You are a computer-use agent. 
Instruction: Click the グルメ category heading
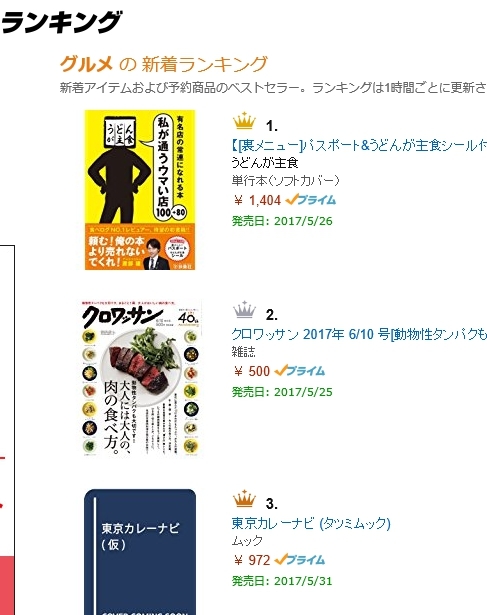[x=86, y=64]
